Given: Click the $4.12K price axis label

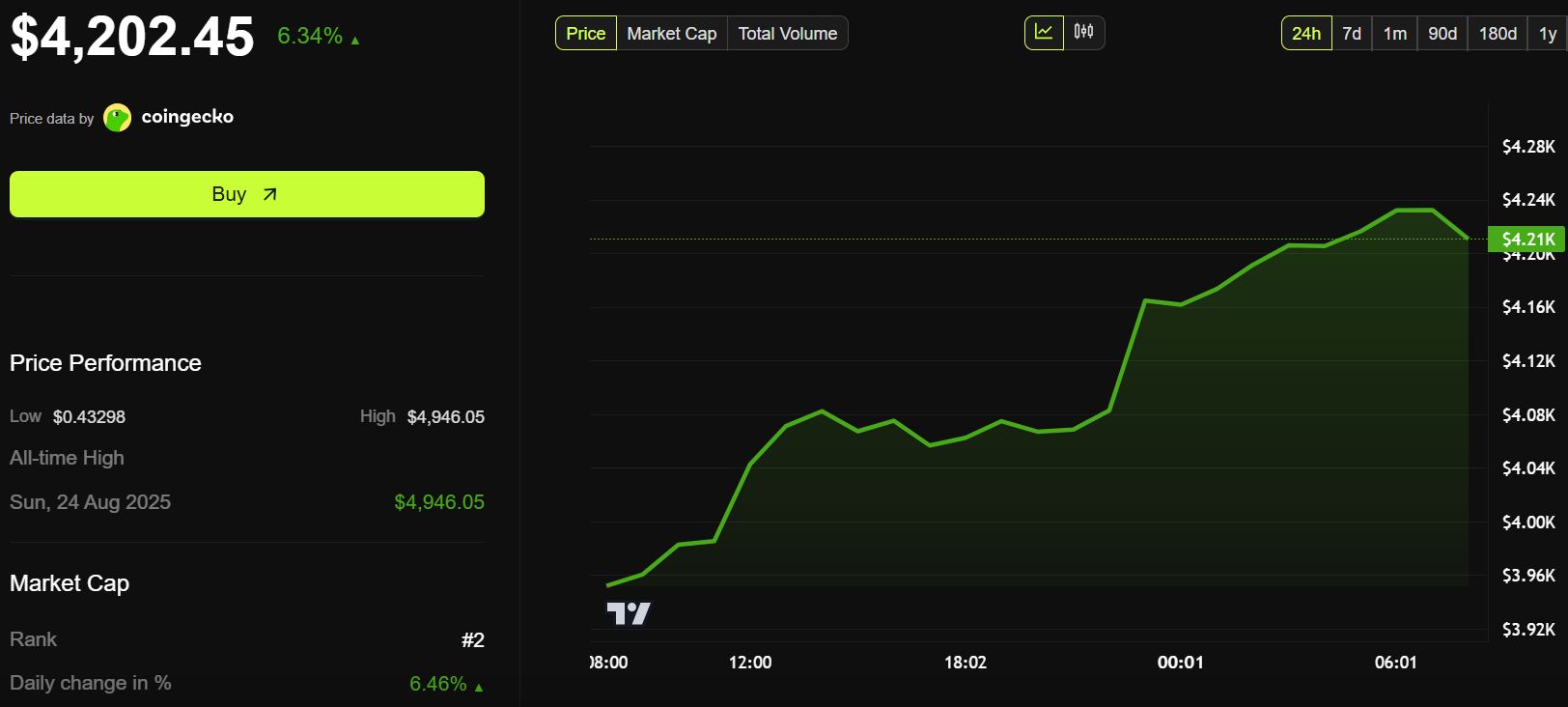Looking at the screenshot, I should 1528,361.
